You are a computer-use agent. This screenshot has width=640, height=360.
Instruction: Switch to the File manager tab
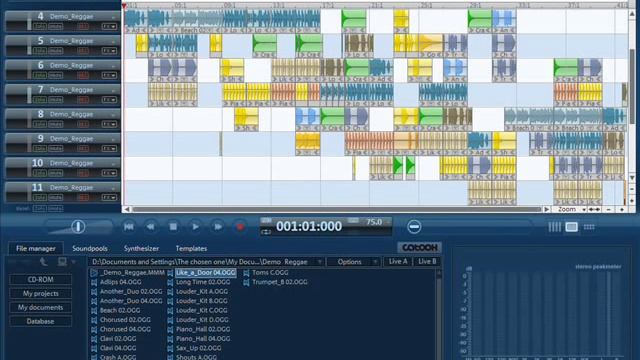coord(36,248)
